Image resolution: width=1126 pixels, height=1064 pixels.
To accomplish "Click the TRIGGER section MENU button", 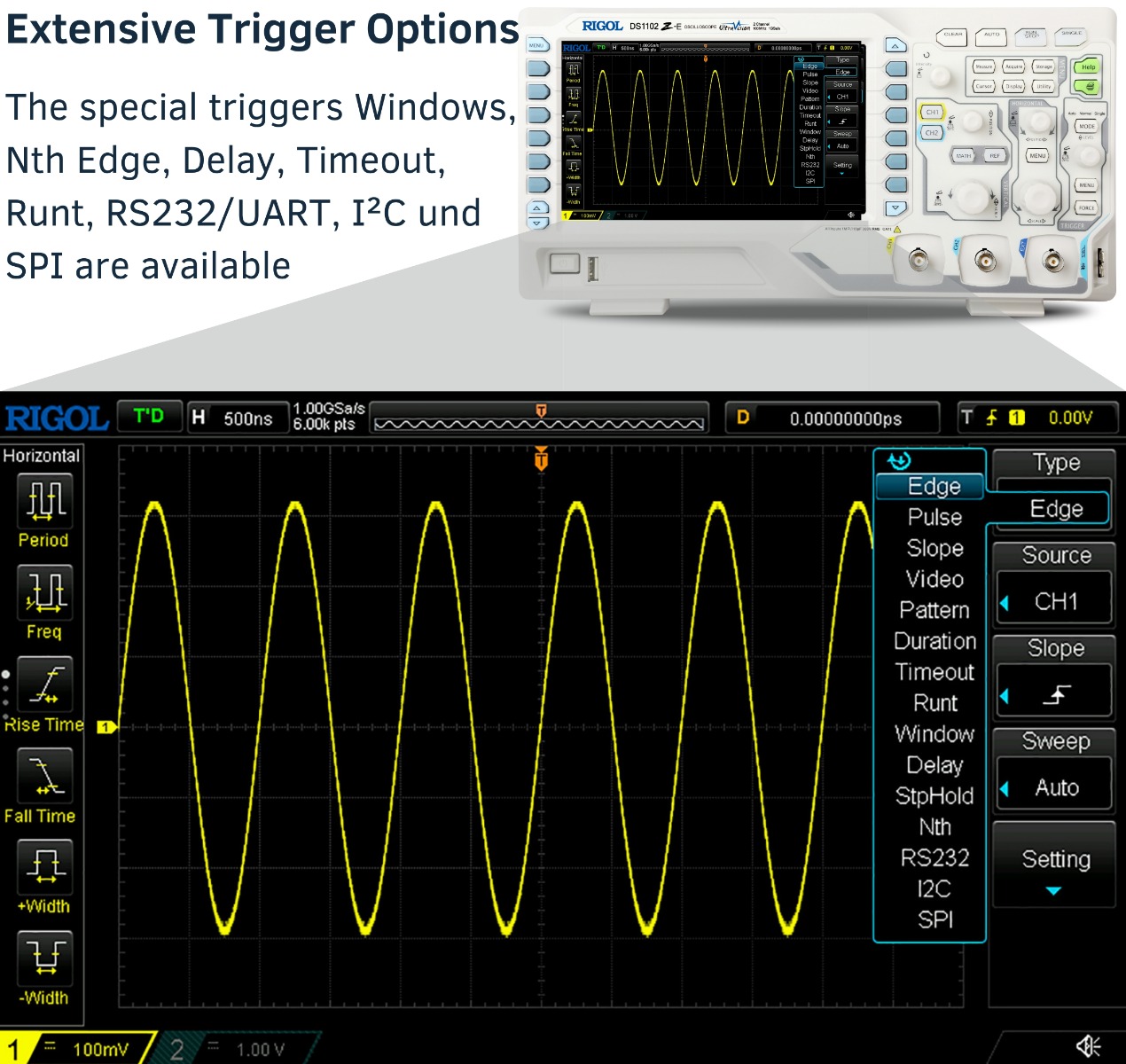I will point(1087,185).
